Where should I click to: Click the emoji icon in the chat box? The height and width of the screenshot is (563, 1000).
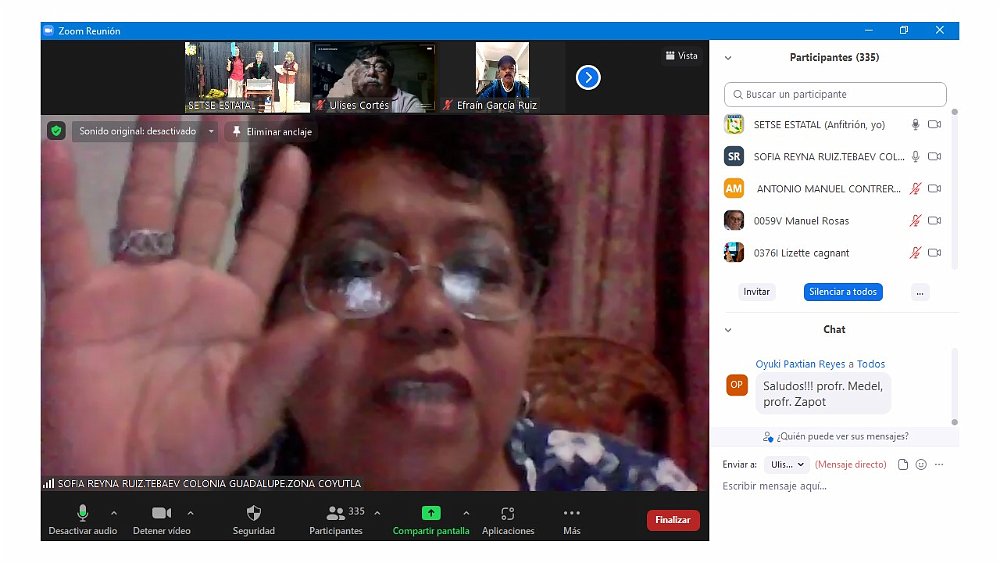point(921,465)
